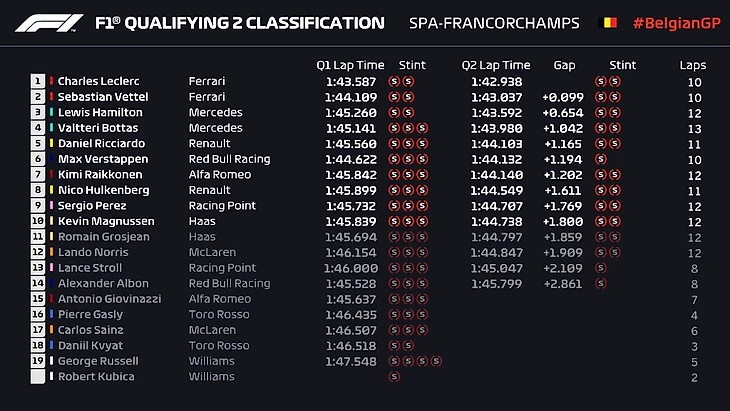Click the F1 logo in the header
Image resolution: width=730 pixels, height=411 pixels.
[49, 23]
